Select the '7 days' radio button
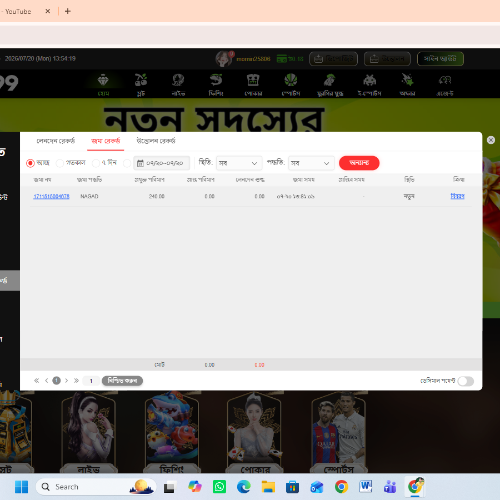500x500 pixels. click(x=96, y=163)
